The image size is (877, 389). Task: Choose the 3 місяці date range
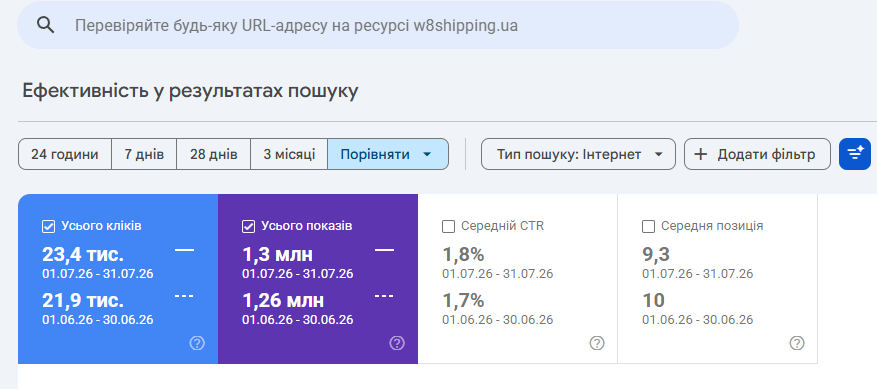coord(289,154)
